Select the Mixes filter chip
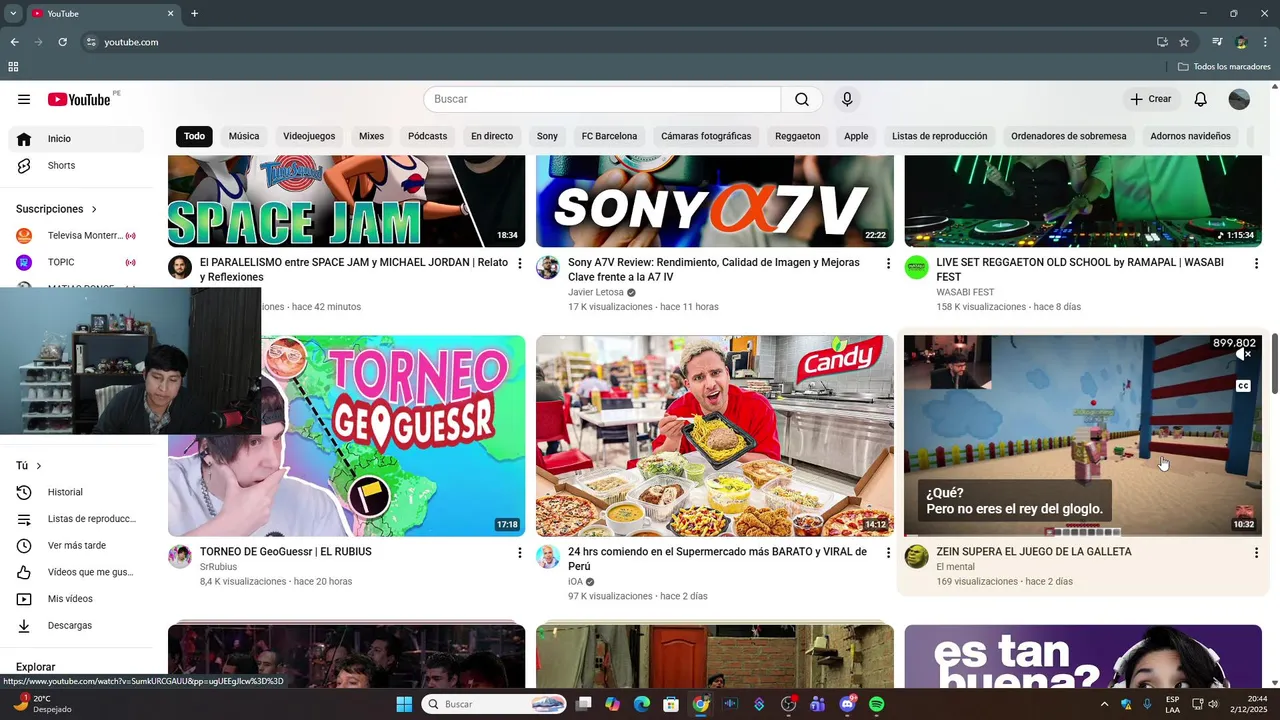 pyautogui.click(x=371, y=136)
